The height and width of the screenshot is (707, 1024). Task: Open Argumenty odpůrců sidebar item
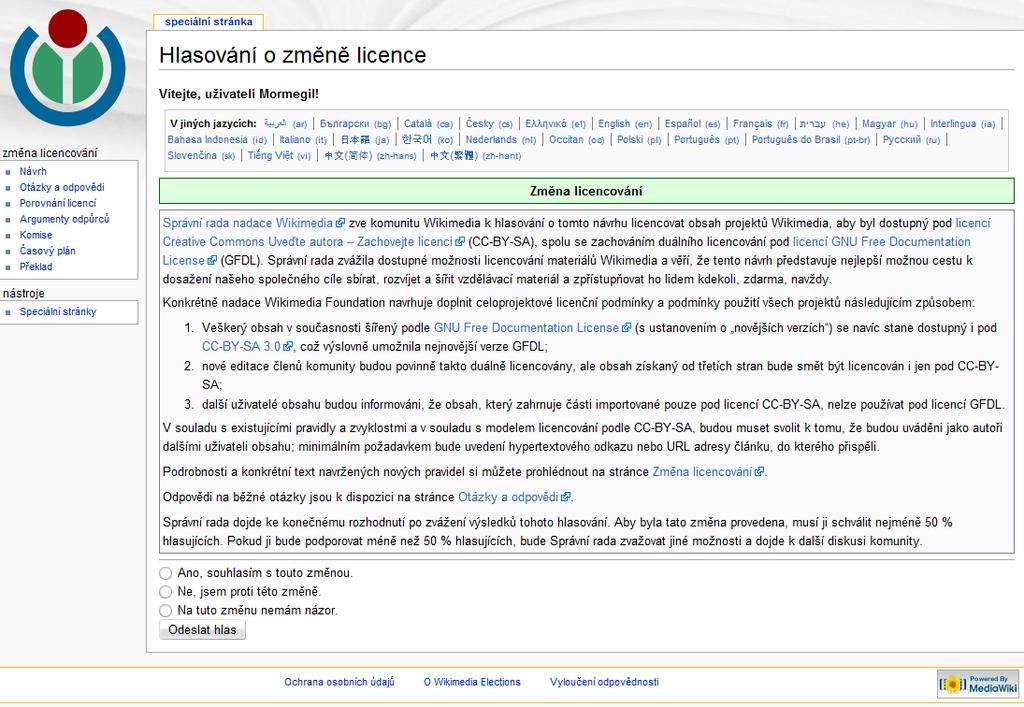(x=65, y=219)
